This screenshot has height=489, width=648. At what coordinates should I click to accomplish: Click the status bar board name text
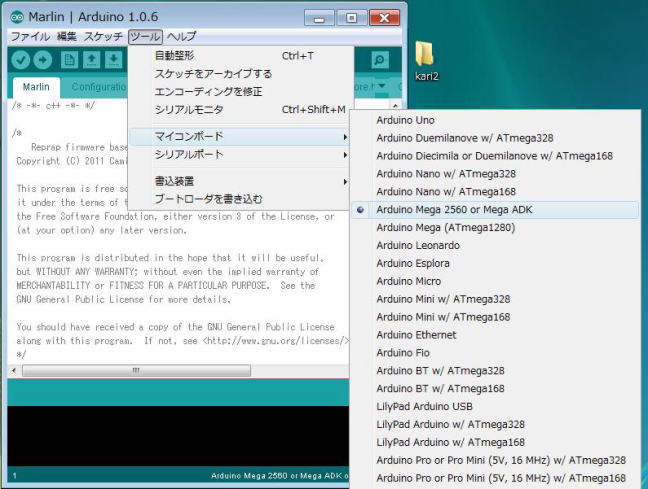click(279, 476)
